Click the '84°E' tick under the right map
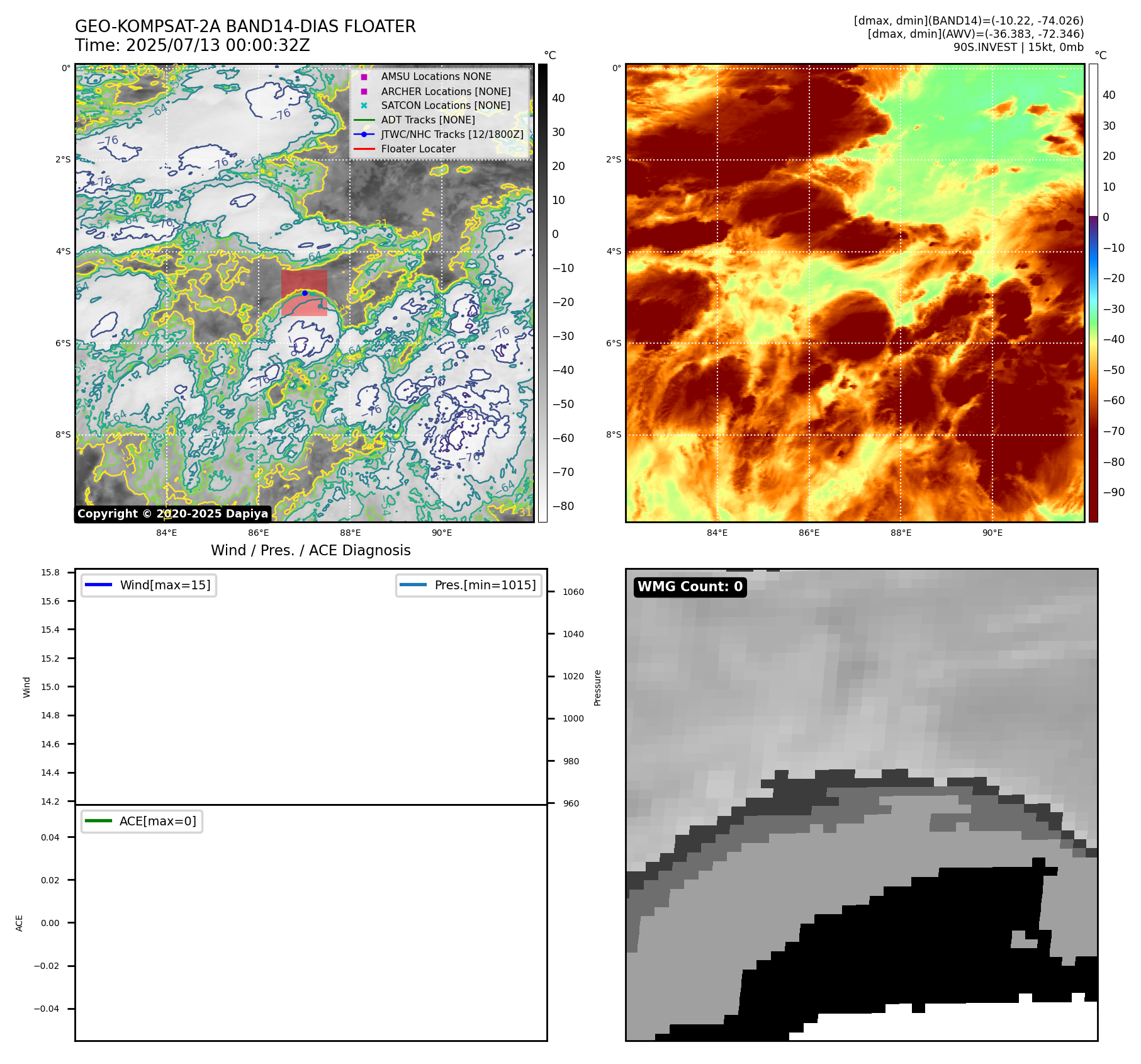Viewport: 1141px width, 1064px height. [x=717, y=533]
